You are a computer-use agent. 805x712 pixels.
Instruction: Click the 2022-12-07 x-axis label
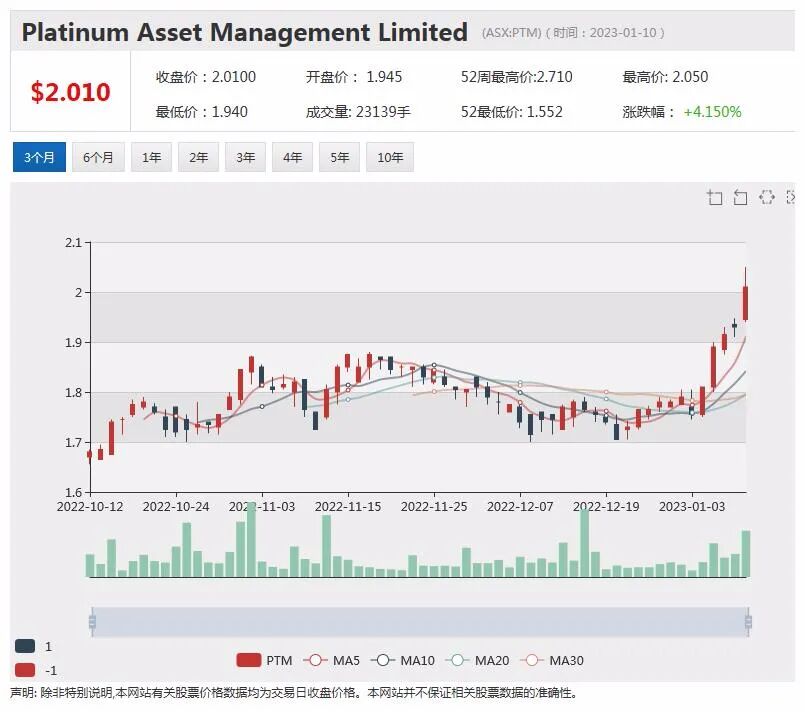[520, 507]
